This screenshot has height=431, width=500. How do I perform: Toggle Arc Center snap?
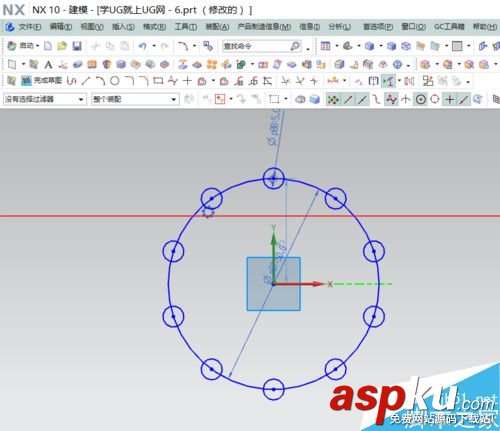pyautogui.click(x=421, y=99)
